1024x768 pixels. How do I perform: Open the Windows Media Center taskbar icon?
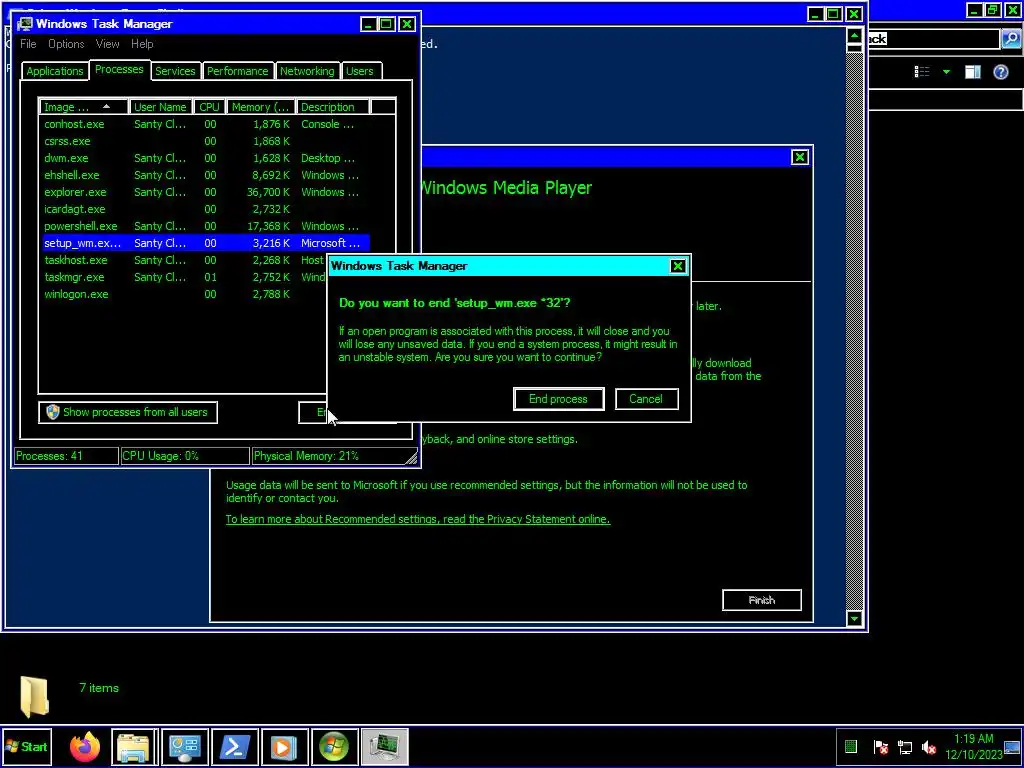[334, 747]
